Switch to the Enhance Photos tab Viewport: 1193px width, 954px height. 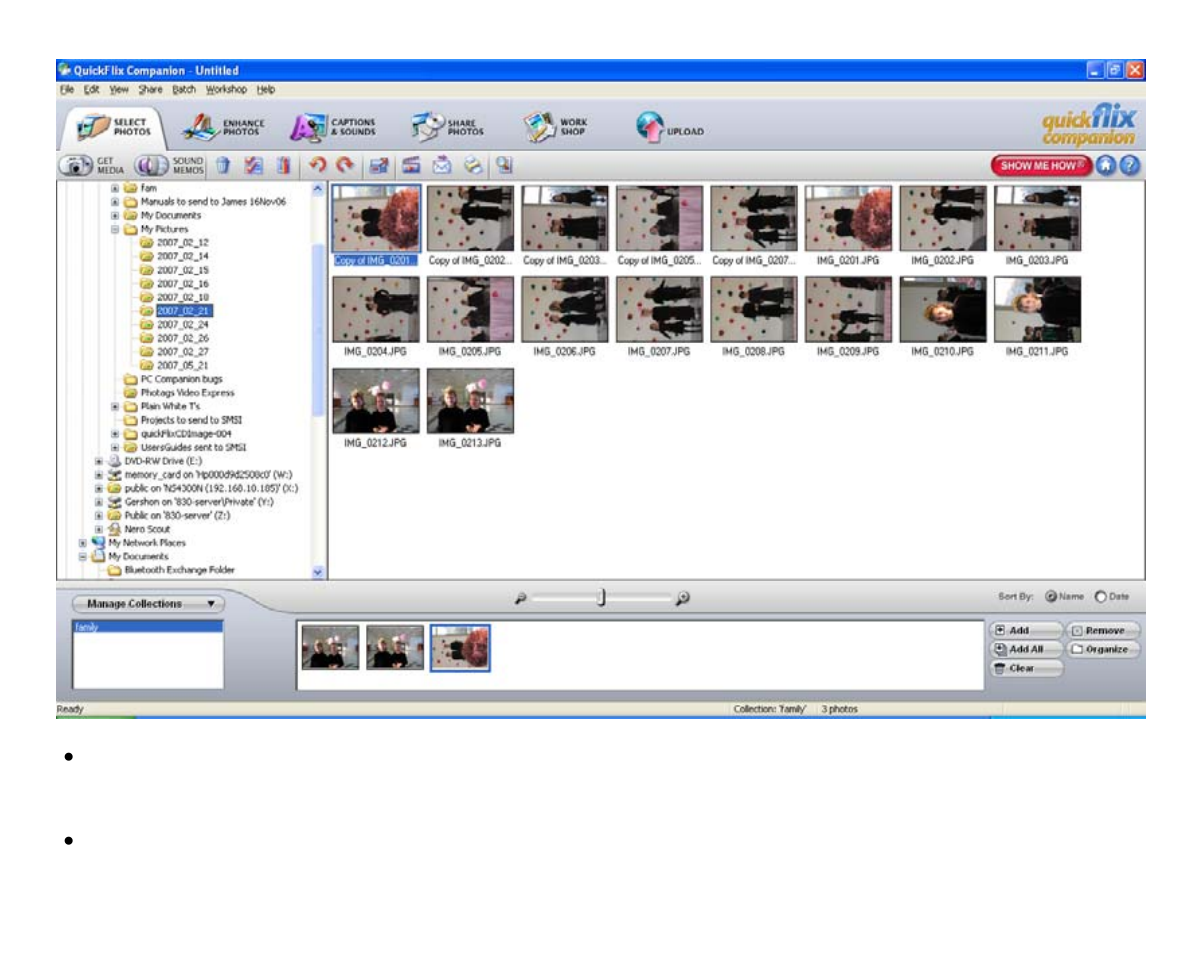tap(224, 127)
